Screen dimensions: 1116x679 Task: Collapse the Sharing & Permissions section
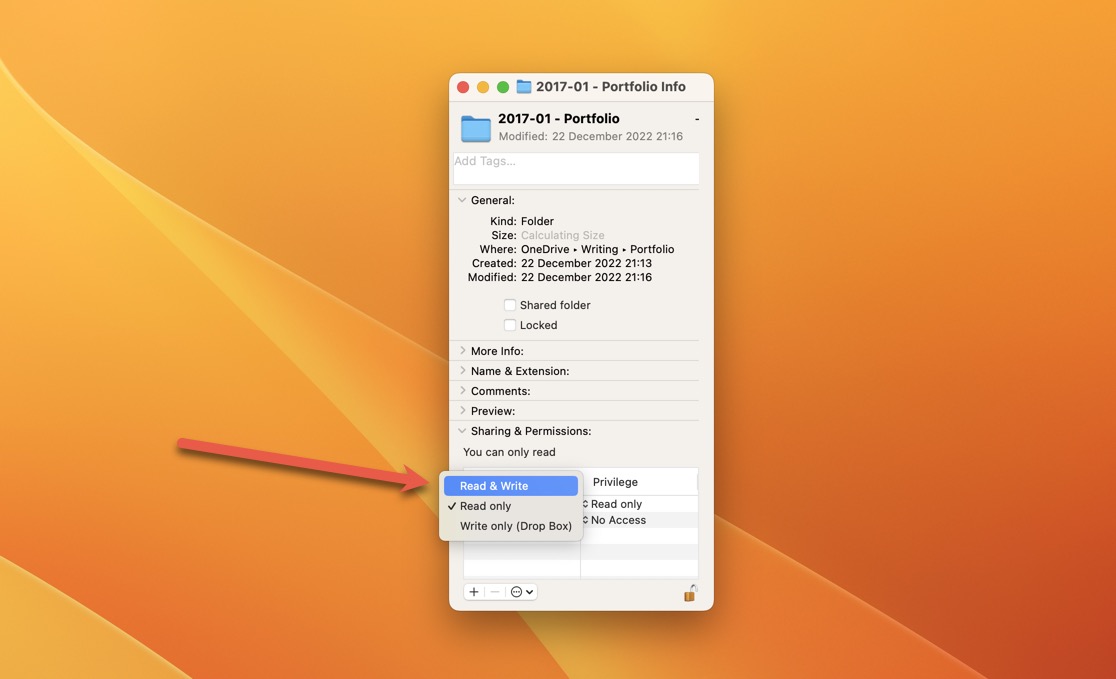tap(462, 431)
